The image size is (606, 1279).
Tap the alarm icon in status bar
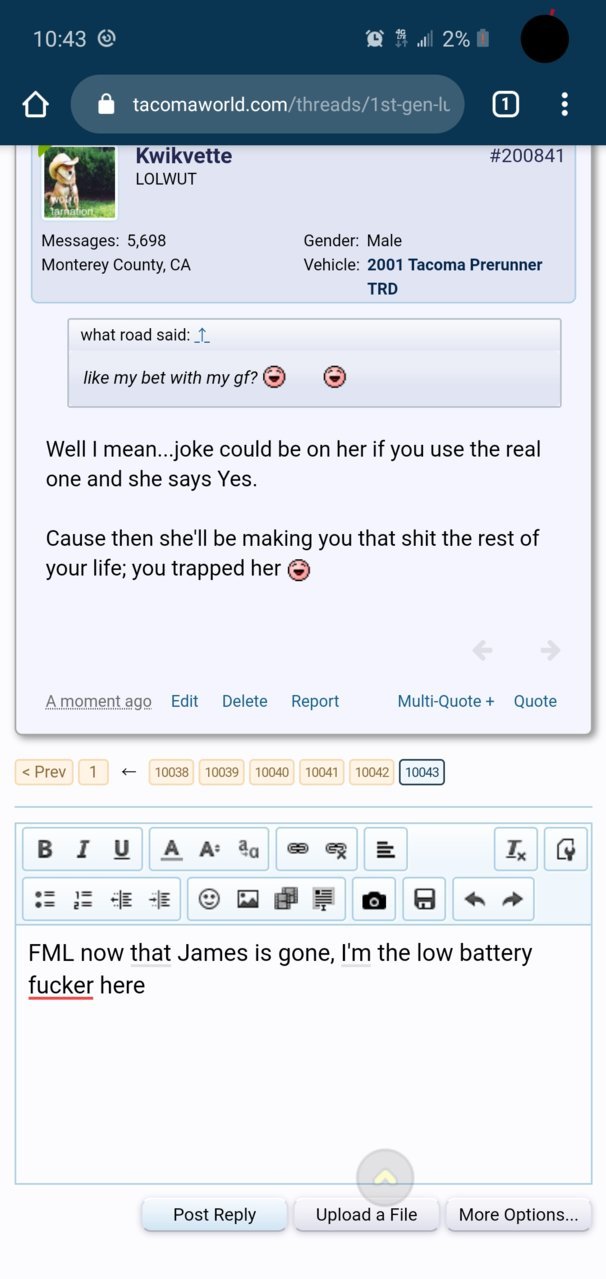click(x=375, y=39)
